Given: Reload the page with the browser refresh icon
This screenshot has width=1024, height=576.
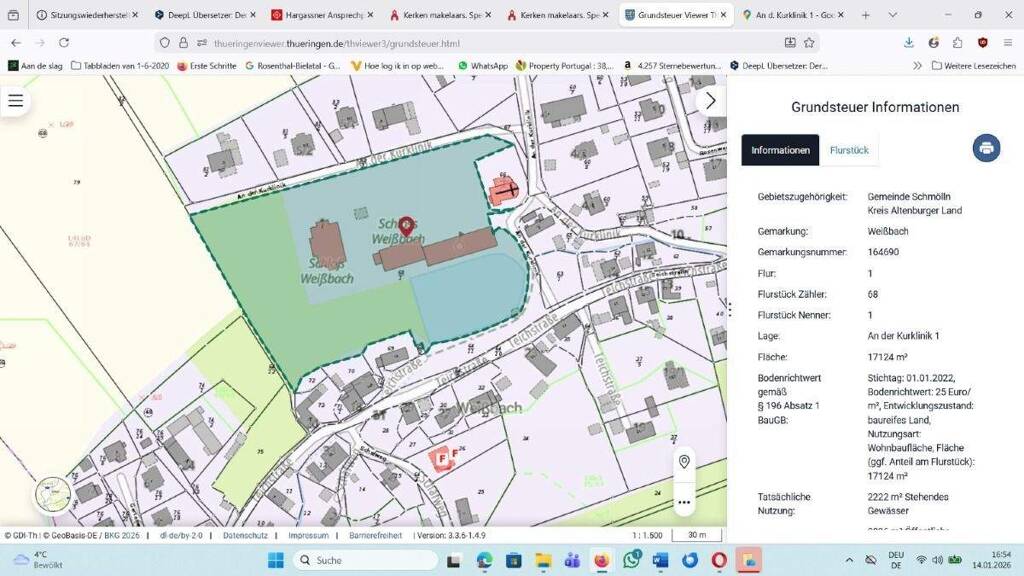Looking at the screenshot, I should pos(64,43).
